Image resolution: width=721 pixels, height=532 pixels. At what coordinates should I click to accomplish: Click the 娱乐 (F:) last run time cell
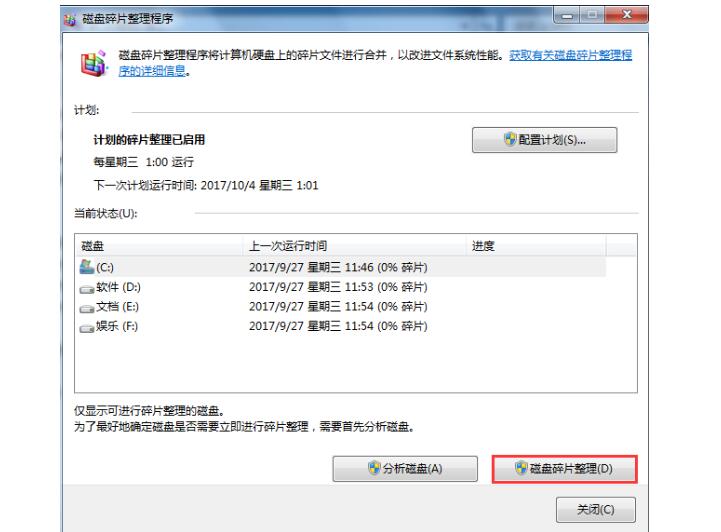pyautogui.click(x=338, y=326)
